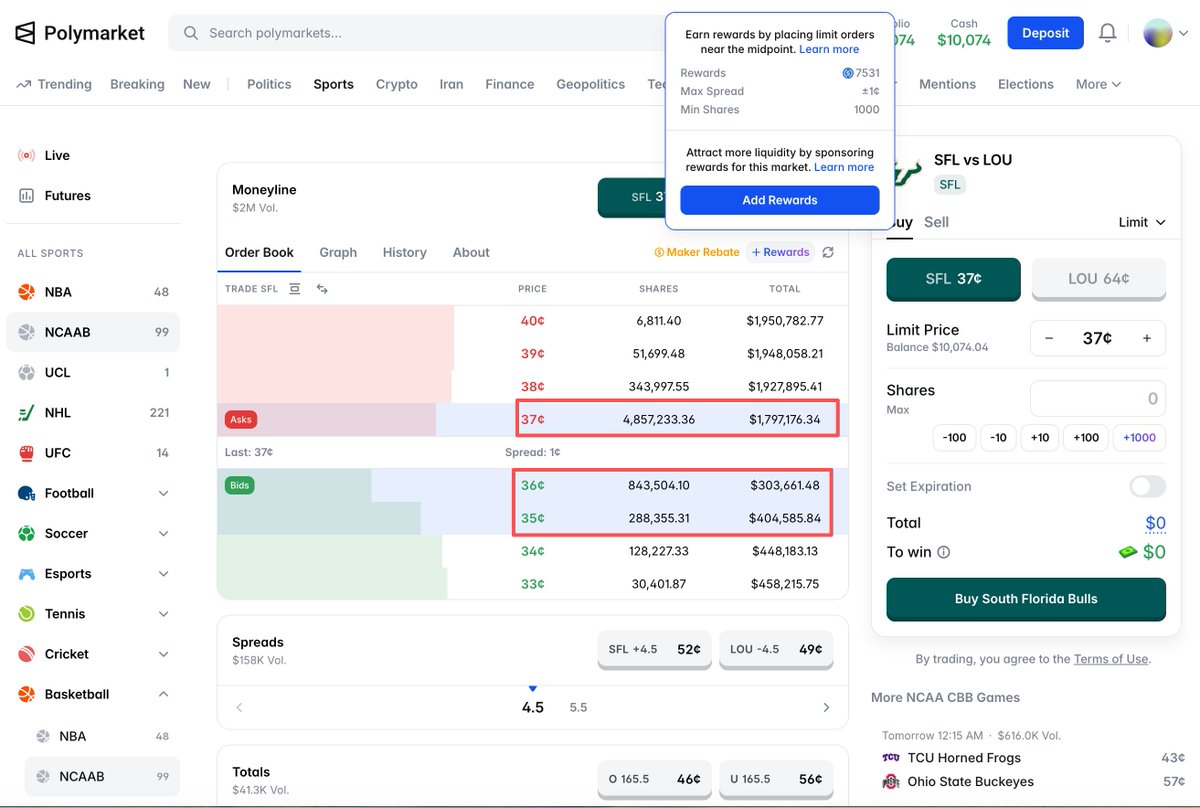Collapse the Basketball sidebar section

(164, 694)
